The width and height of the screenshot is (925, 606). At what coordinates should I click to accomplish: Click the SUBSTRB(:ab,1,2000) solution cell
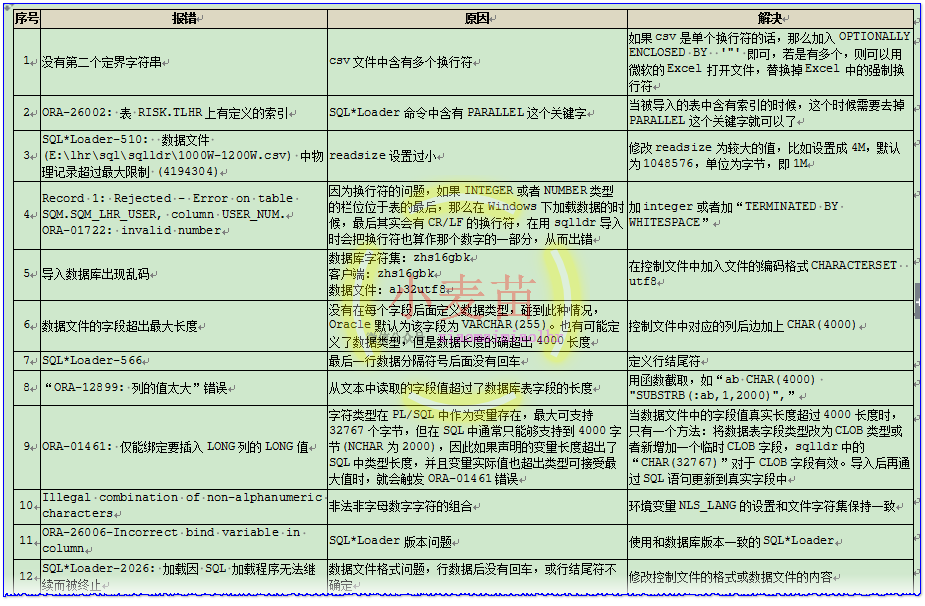(x=770, y=388)
